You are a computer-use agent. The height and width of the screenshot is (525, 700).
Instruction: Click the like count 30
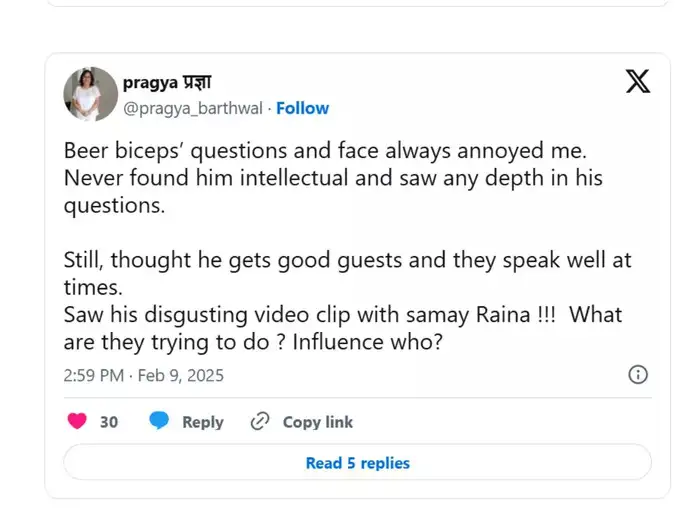[x=109, y=422]
